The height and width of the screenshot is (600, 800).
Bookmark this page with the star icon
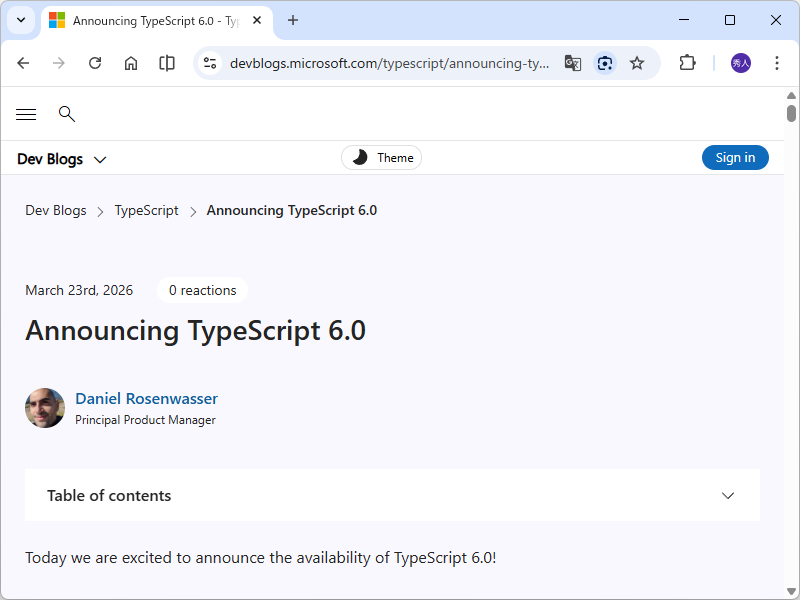[637, 63]
